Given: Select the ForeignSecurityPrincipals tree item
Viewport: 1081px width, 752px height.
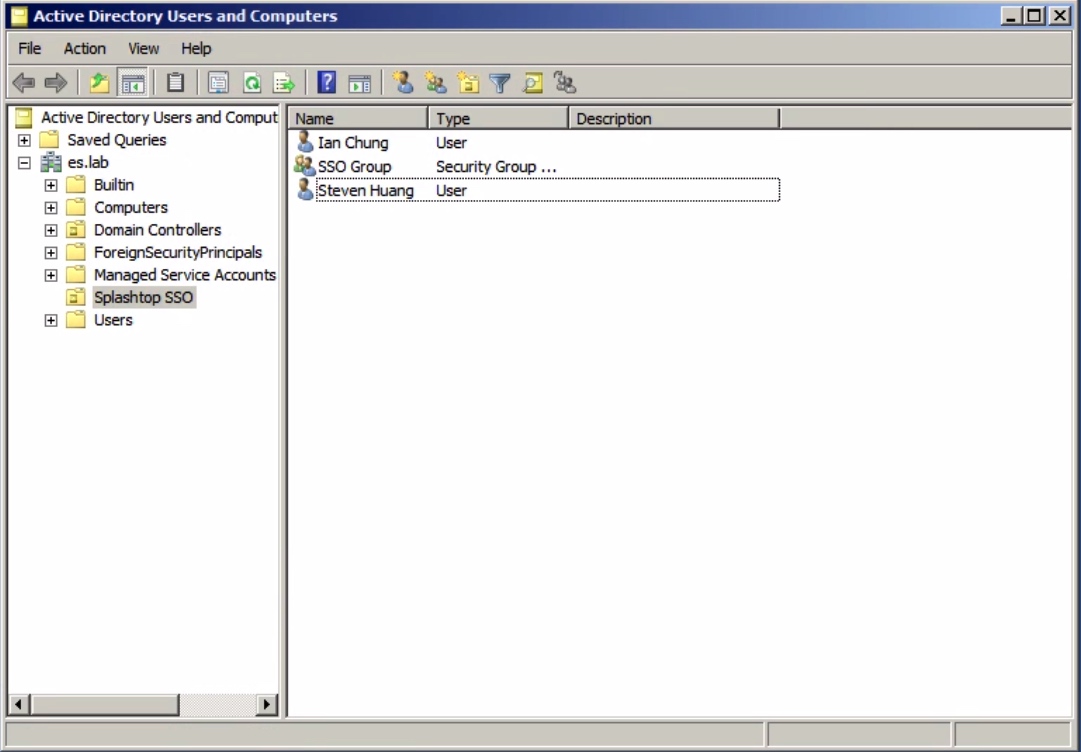Looking at the screenshot, I should [x=178, y=252].
